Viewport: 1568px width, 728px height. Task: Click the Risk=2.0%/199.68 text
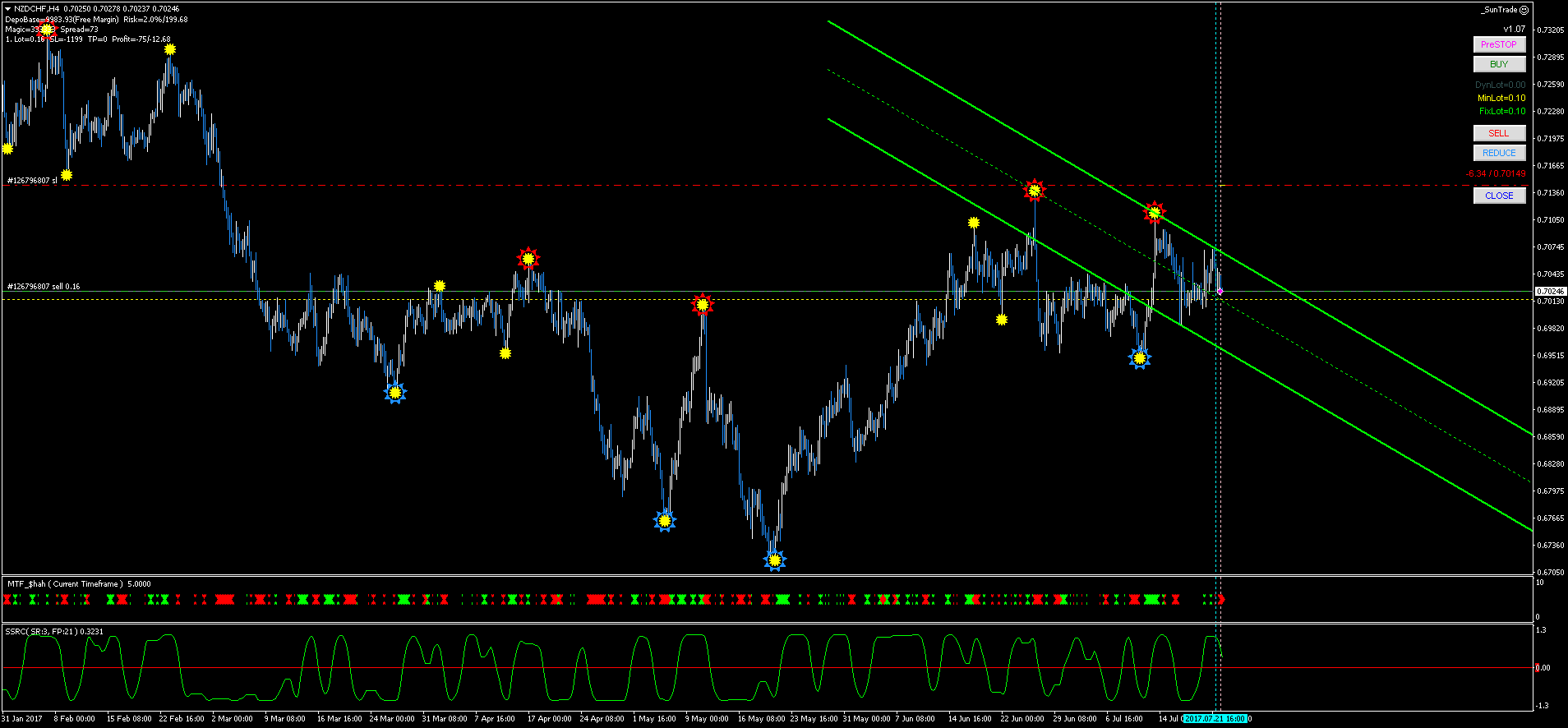pos(155,19)
